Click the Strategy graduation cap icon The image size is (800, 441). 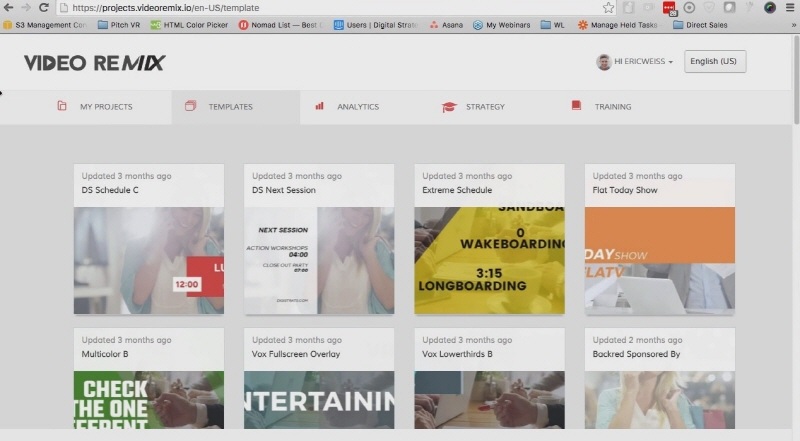click(x=449, y=107)
